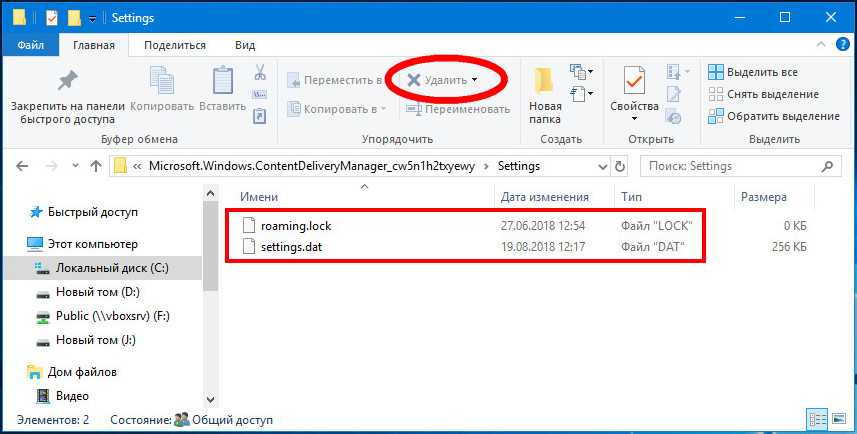
Task: Open the Customize Quick Access Toolbar dropdown
Action: coord(92,19)
